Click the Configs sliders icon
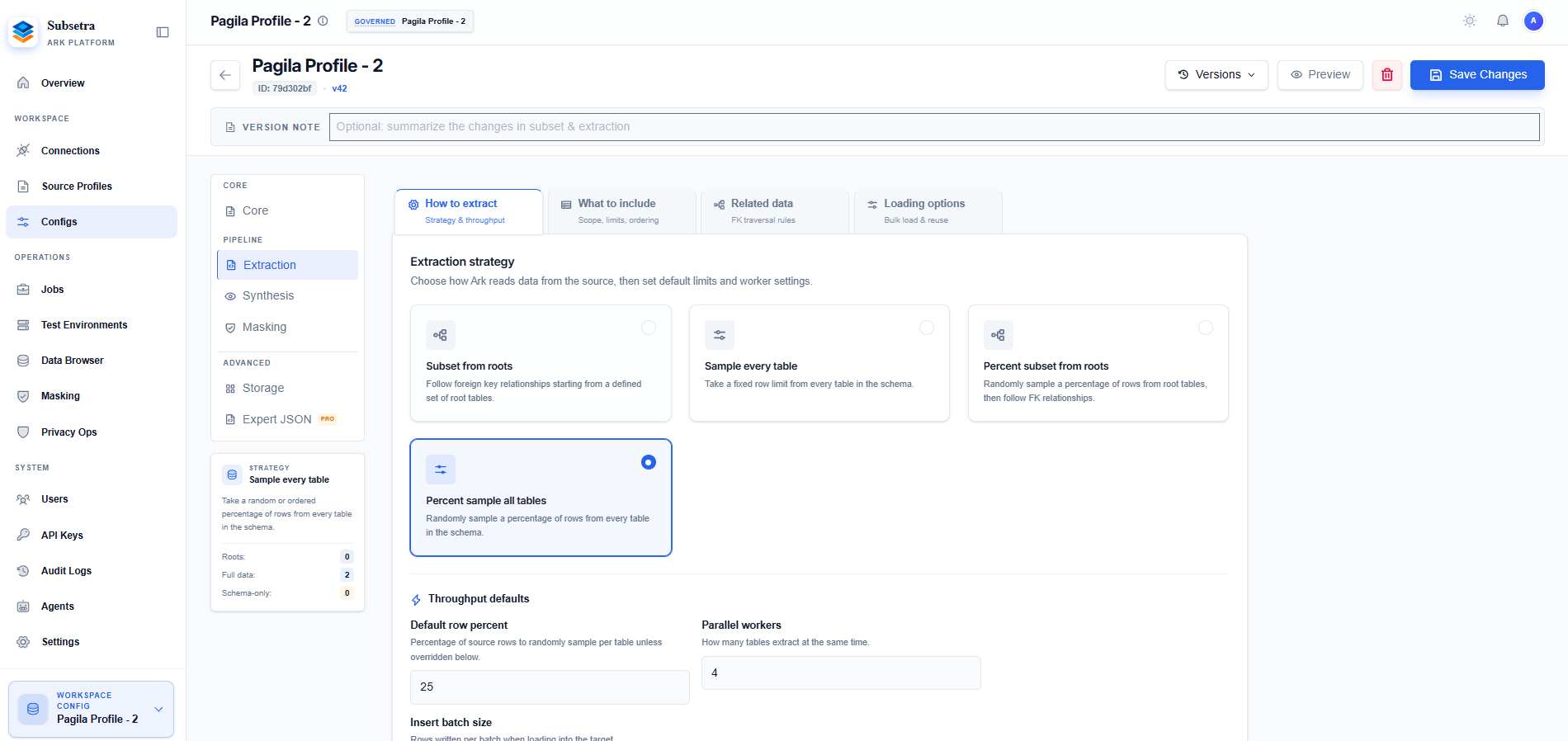 pos(23,222)
